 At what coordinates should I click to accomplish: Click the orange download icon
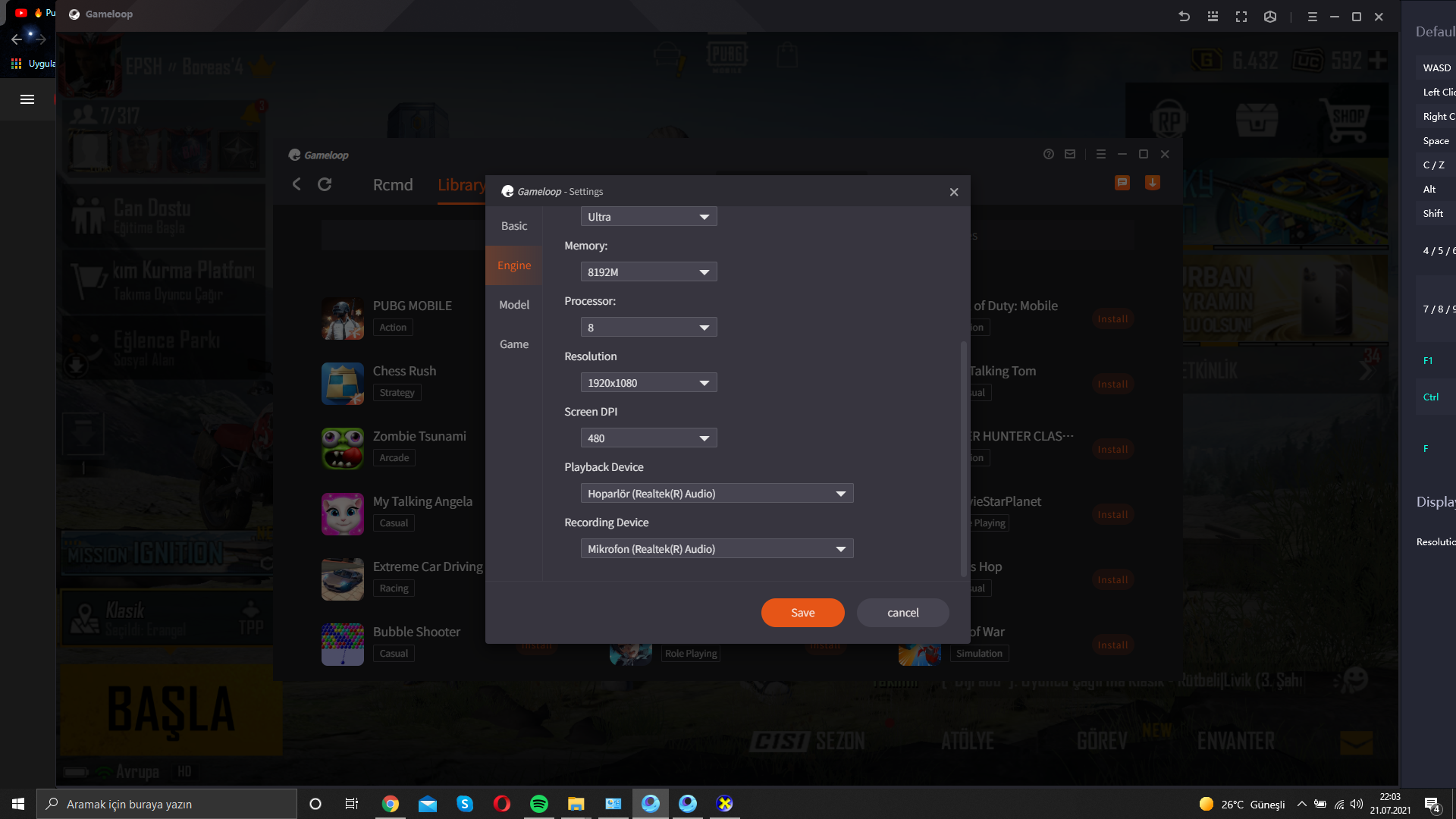click(x=1152, y=183)
